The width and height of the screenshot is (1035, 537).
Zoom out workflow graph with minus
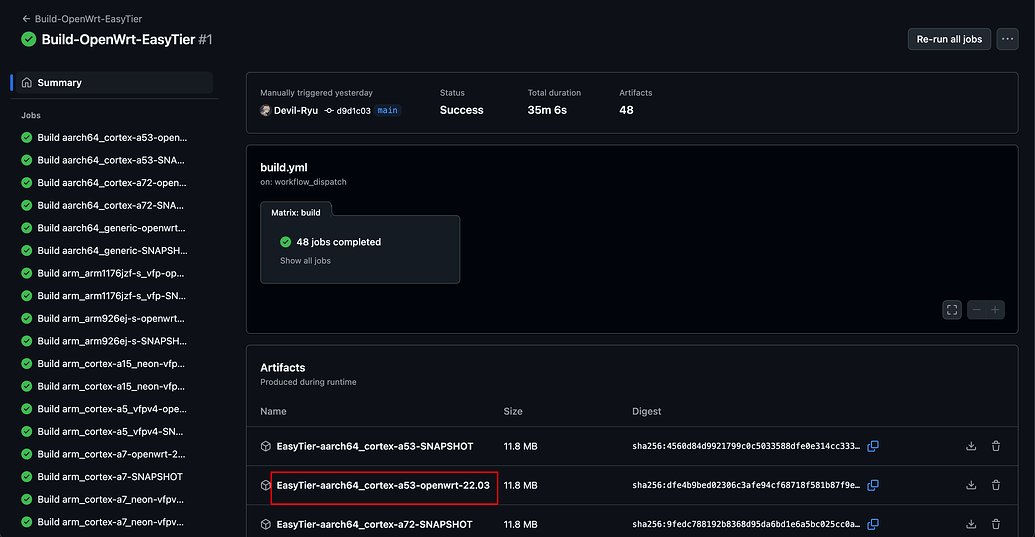(x=976, y=309)
